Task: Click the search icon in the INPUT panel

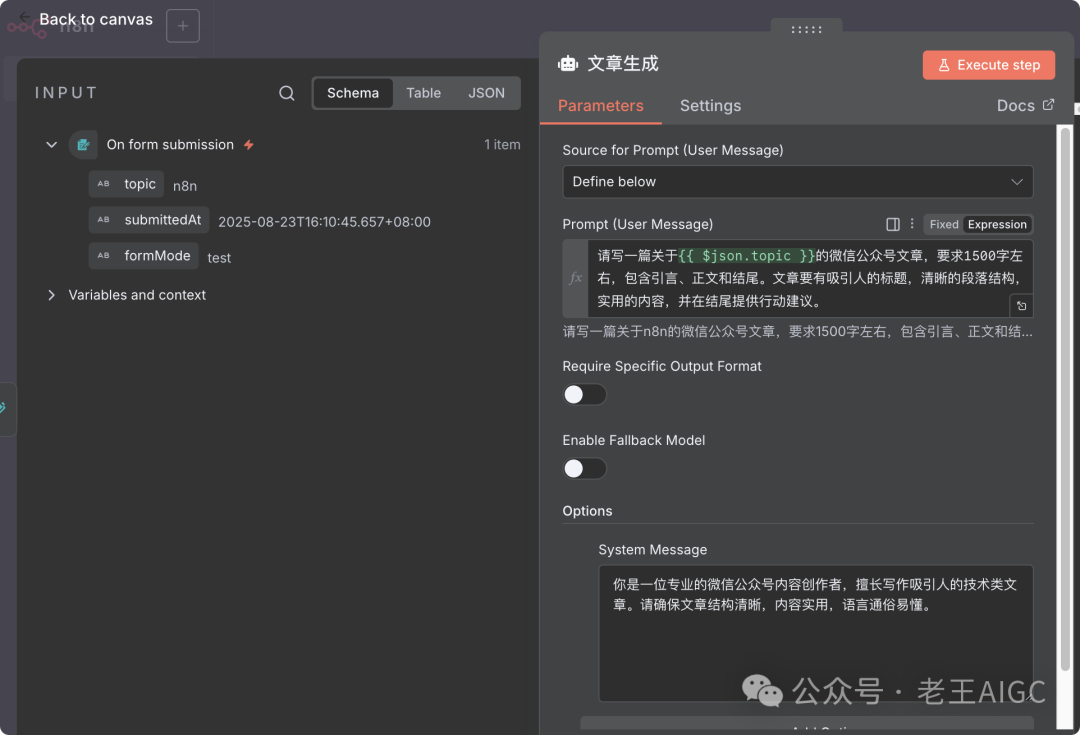Action: pyautogui.click(x=286, y=92)
